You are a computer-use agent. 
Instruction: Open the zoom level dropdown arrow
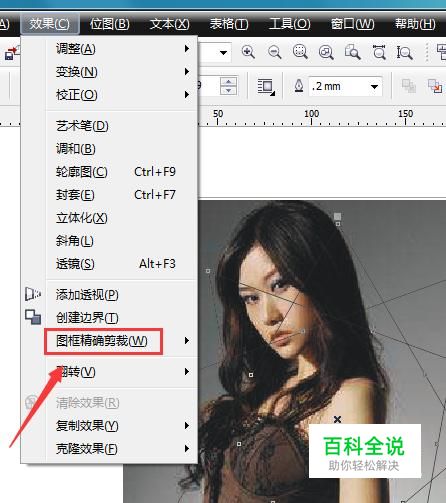point(223,53)
